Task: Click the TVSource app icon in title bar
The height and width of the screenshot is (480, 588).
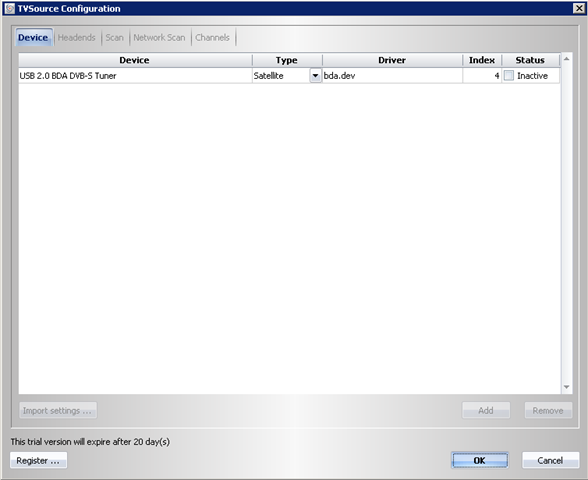Action: click(10, 8)
